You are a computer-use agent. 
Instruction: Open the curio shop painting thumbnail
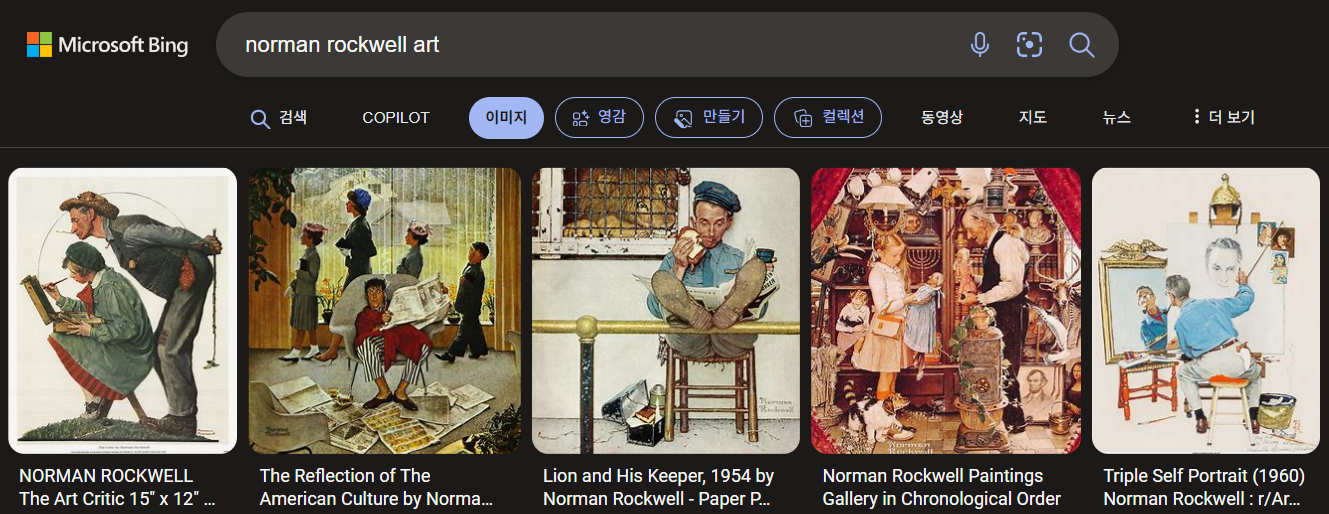[x=946, y=311]
